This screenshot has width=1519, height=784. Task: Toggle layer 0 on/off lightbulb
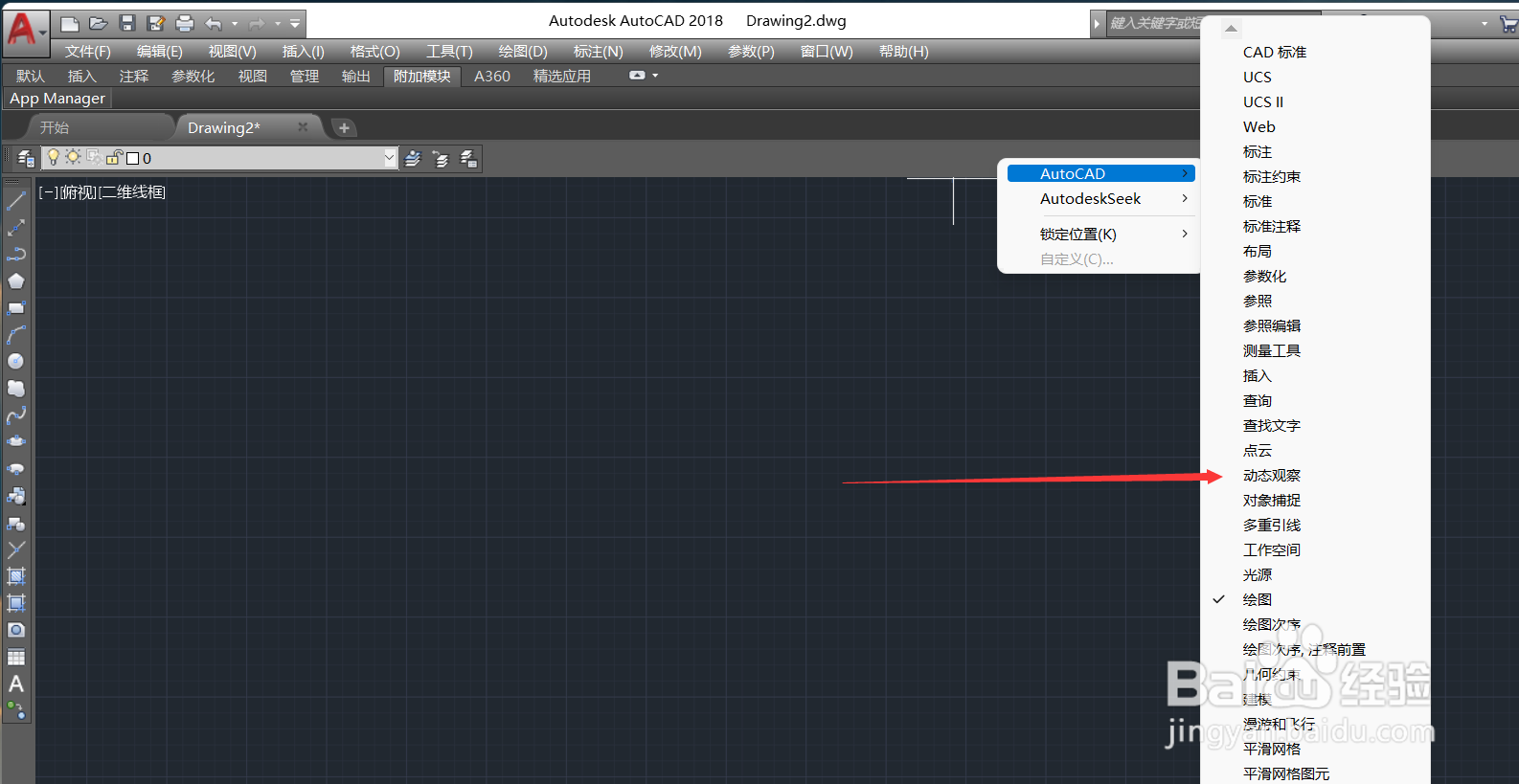(54, 157)
